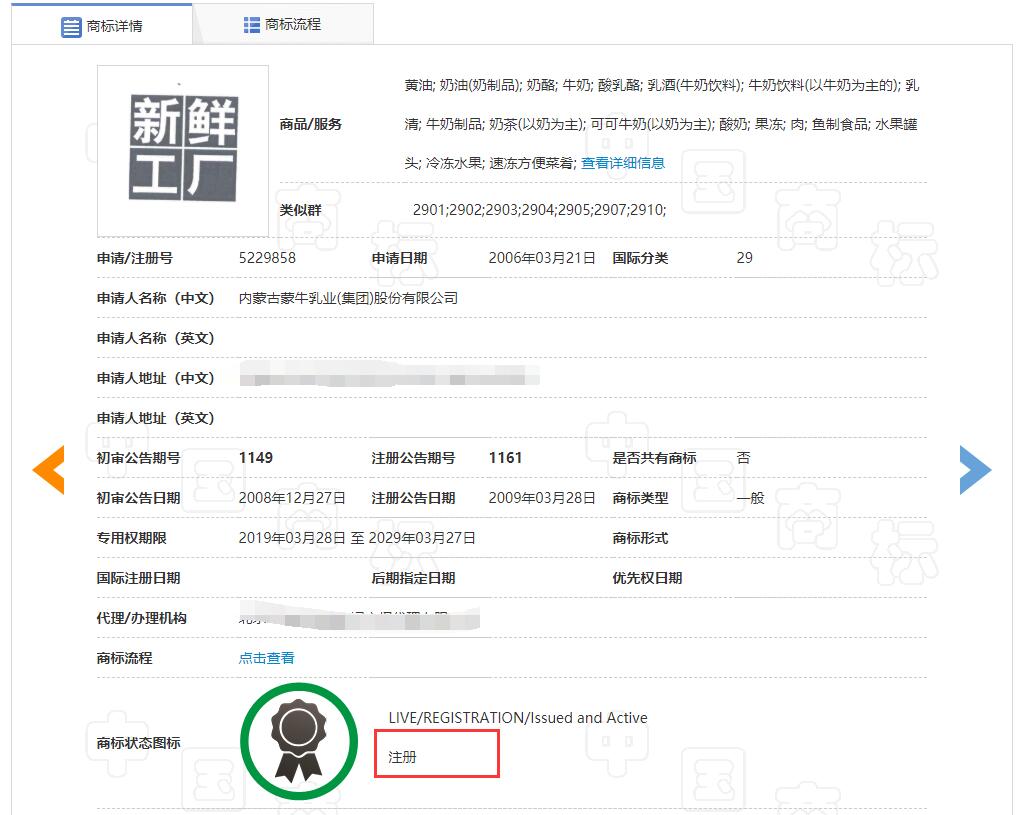Select application date 2006年03月21日
This screenshot has height=815, width=1020.
tap(542, 258)
